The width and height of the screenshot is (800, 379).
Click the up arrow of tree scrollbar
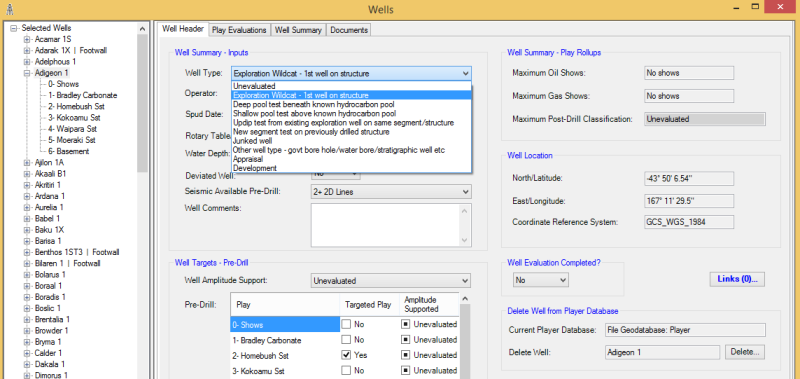click(142, 29)
